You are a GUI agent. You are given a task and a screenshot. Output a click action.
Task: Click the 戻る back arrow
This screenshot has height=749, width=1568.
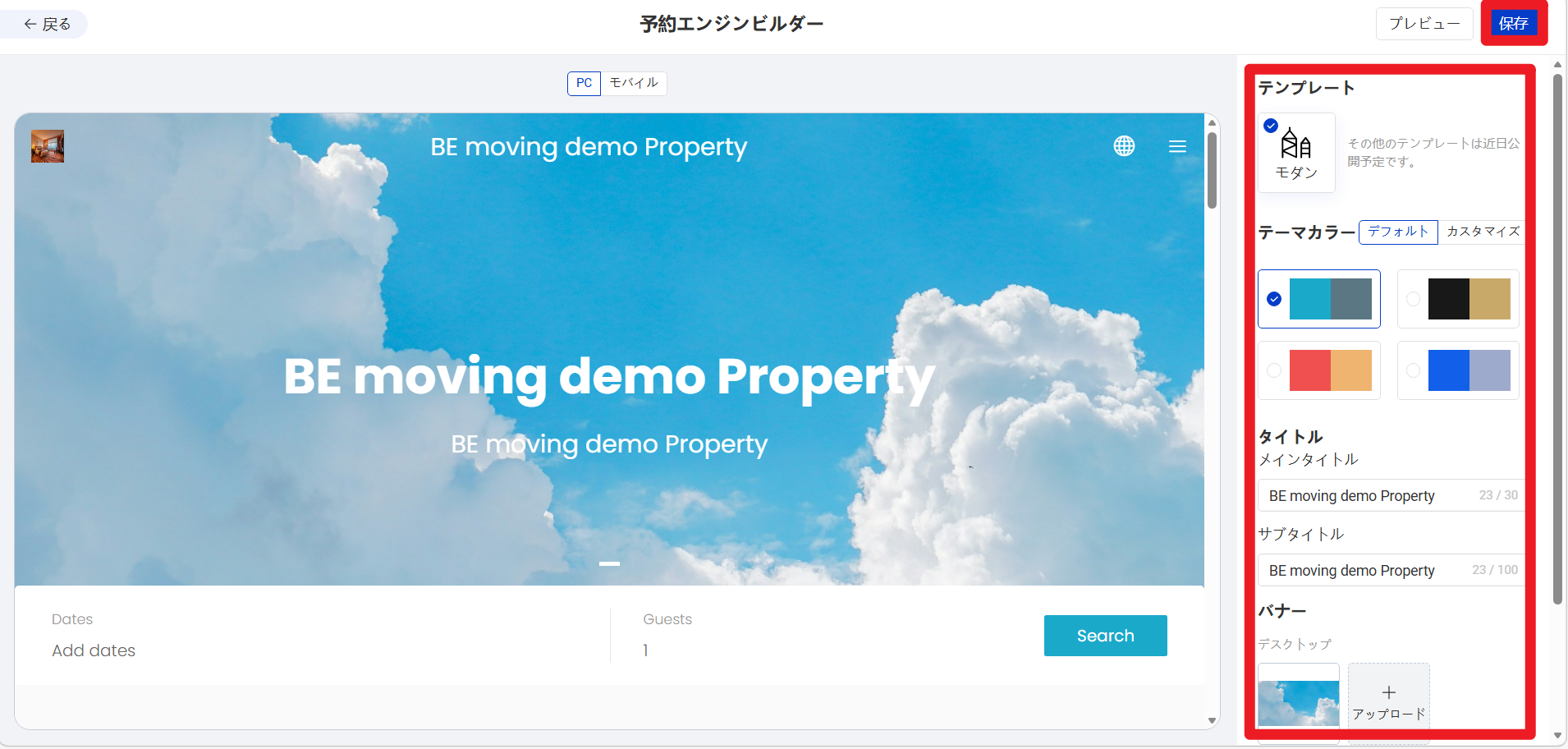coord(45,24)
